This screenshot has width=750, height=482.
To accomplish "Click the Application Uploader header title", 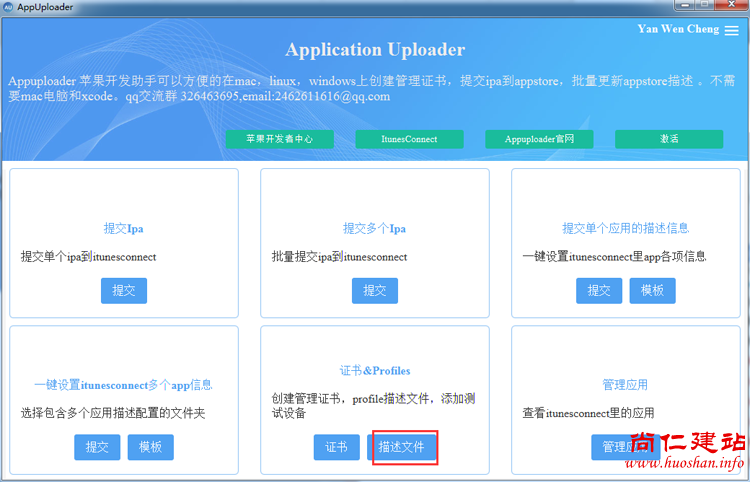I will tap(375, 50).
